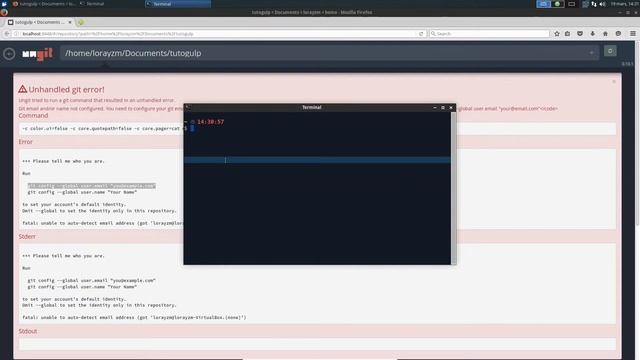Click the Error section label
640x360 pixels.
pos(25,142)
